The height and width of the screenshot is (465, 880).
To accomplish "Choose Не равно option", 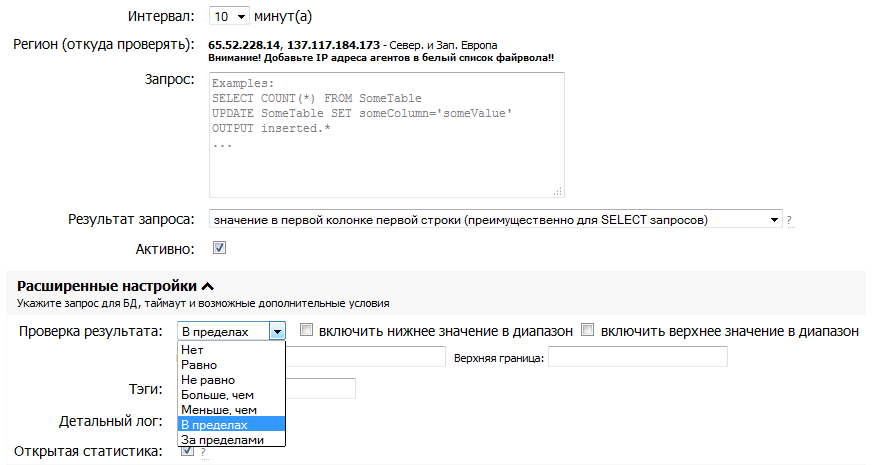I will [x=231, y=380].
